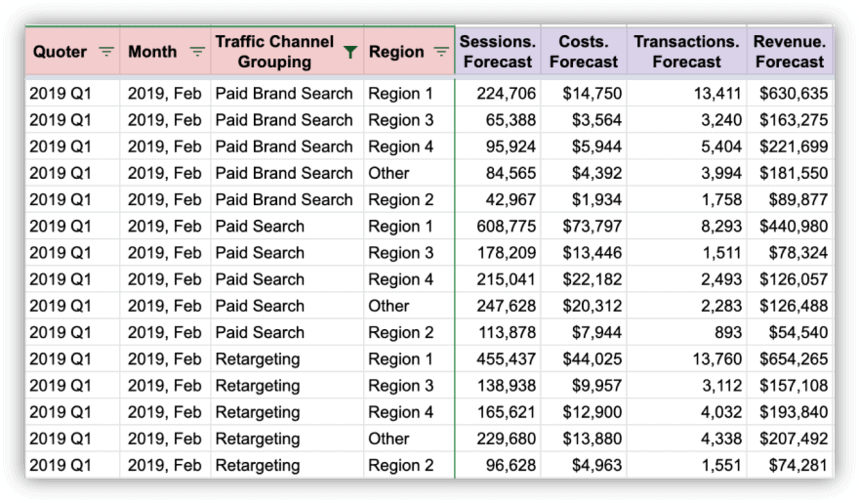Click the Traffic Channel Grouping header text

(x=274, y=52)
